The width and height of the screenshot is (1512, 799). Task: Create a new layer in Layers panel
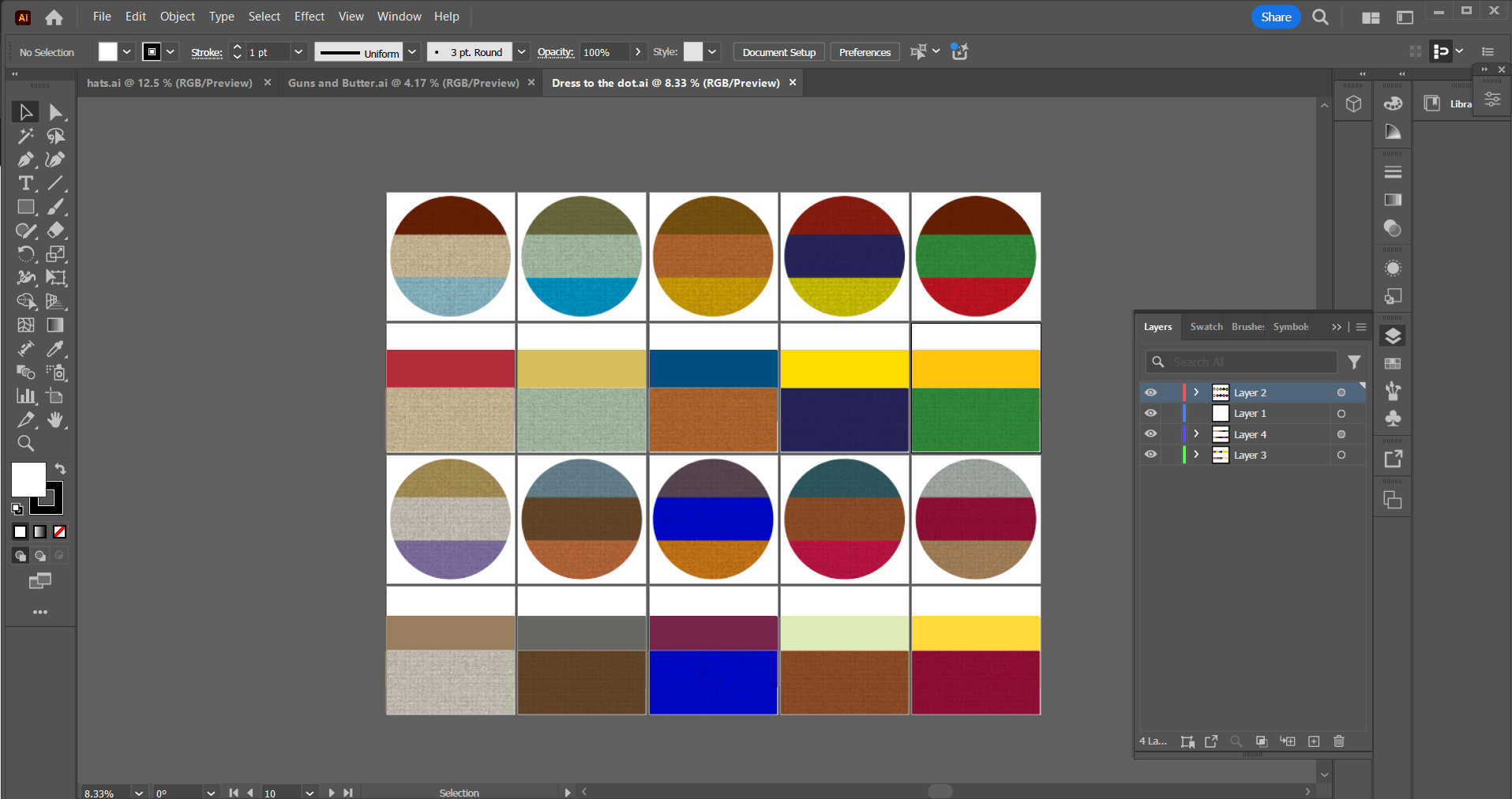point(1314,741)
